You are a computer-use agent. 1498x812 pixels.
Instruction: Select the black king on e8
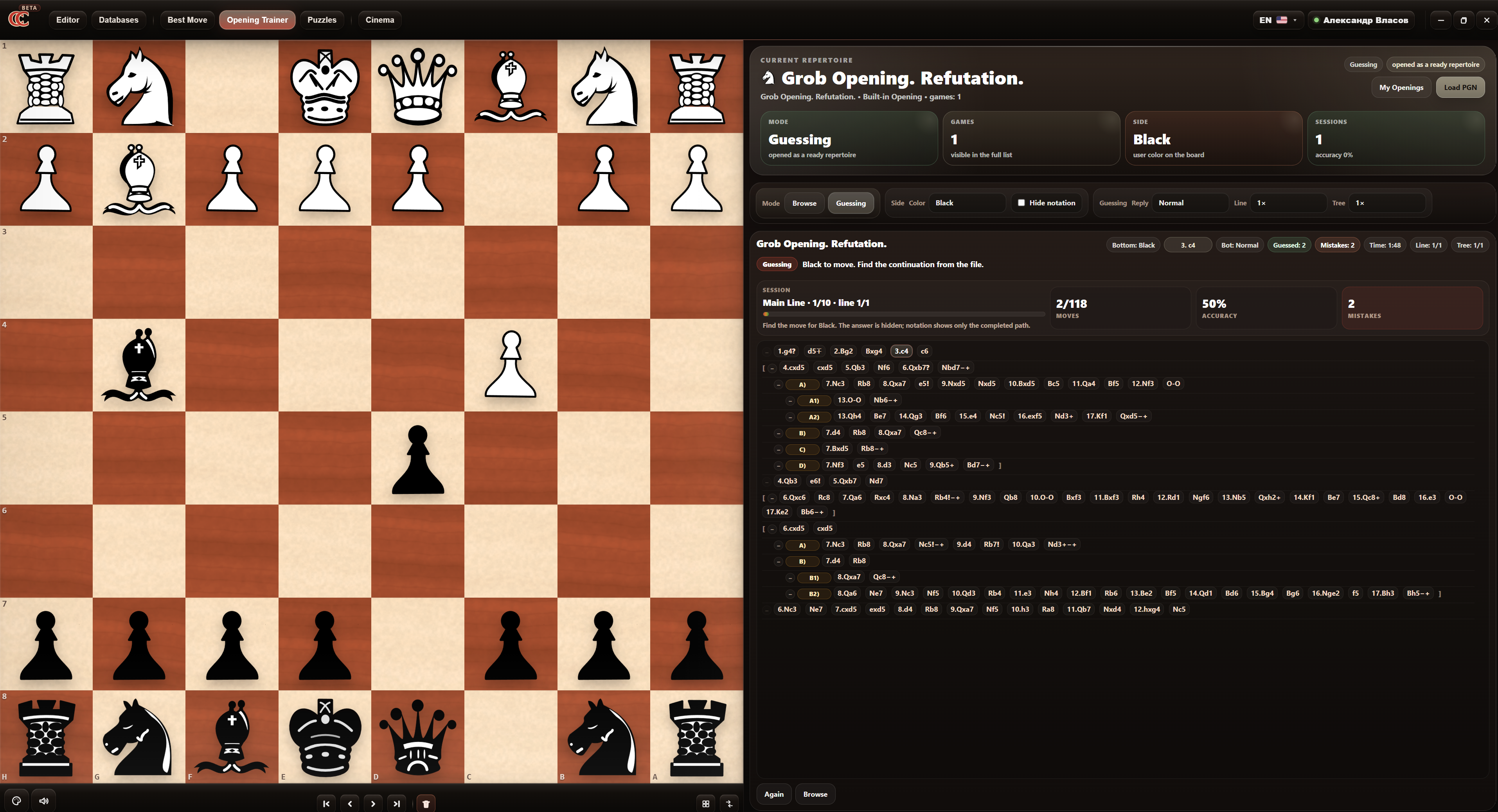(325, 737)
